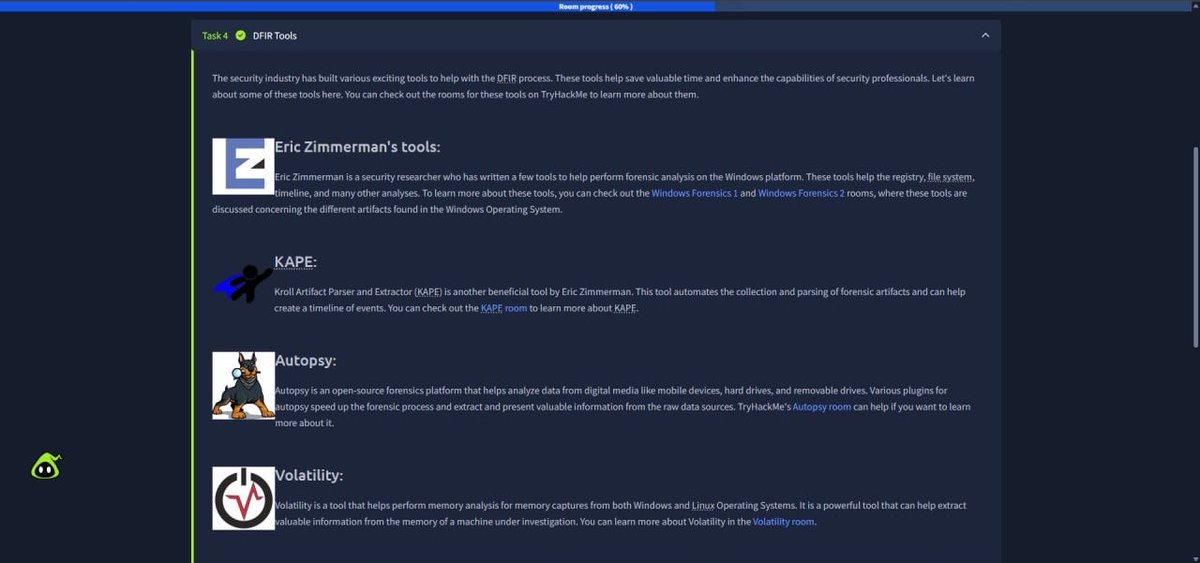Click the Task 4 DFIR Tools header

click(x=596, y=36)
